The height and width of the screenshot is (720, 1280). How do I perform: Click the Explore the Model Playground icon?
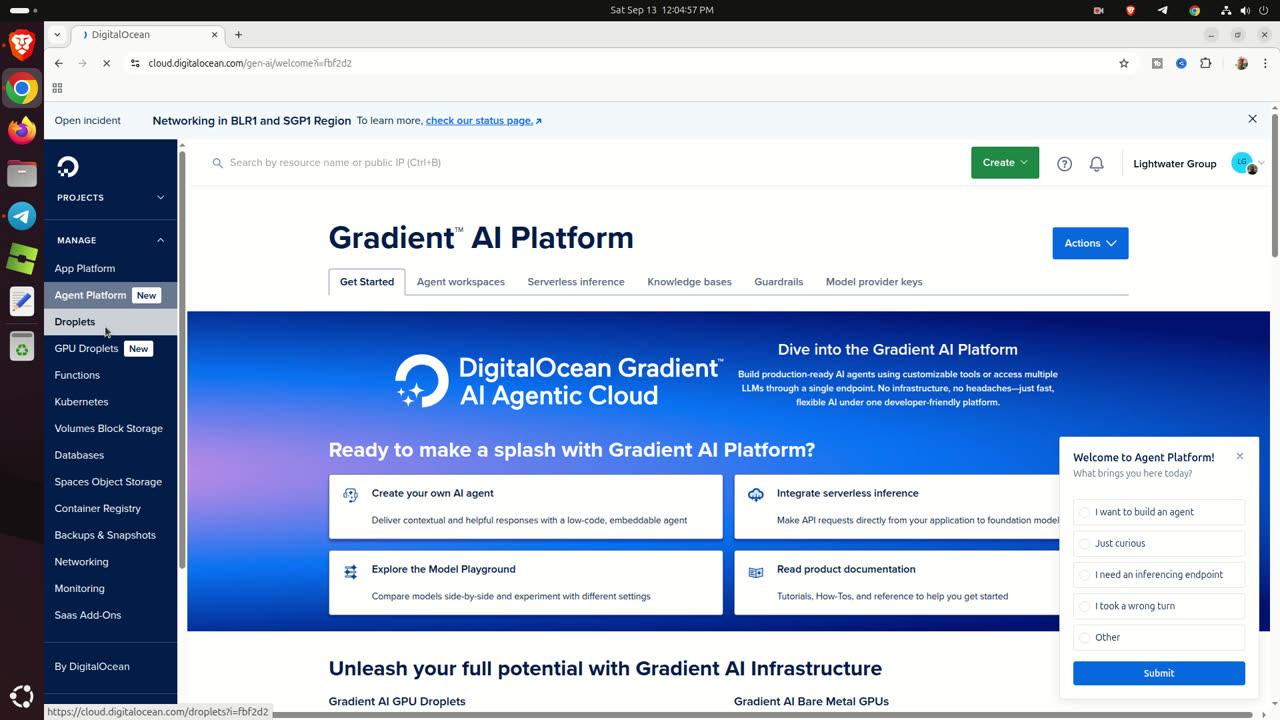pos(350,572)
